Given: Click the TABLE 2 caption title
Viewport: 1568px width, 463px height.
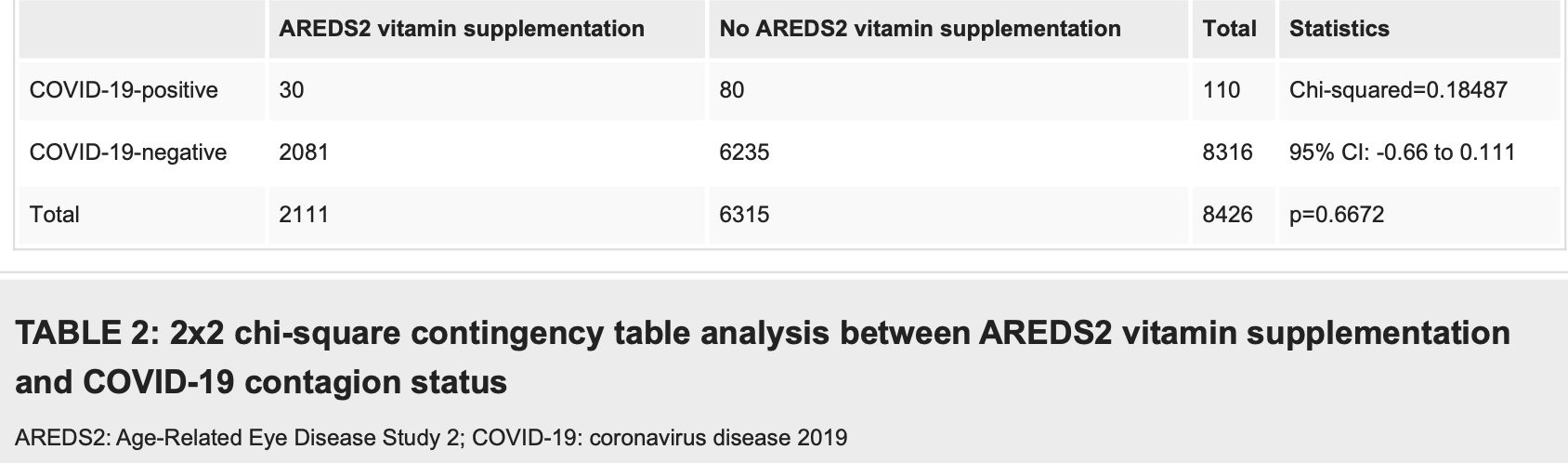Looking at the screenshot, I should click(763, 358).
